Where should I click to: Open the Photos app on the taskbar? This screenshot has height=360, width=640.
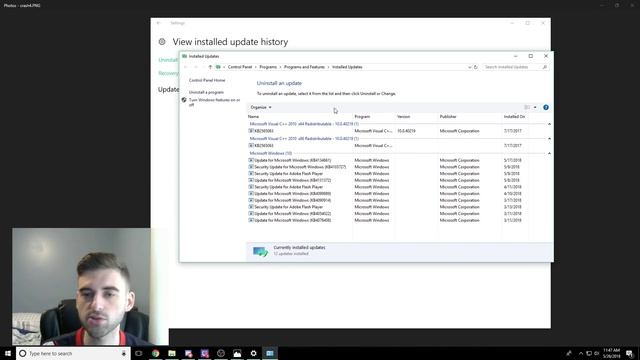pos(237,353)
